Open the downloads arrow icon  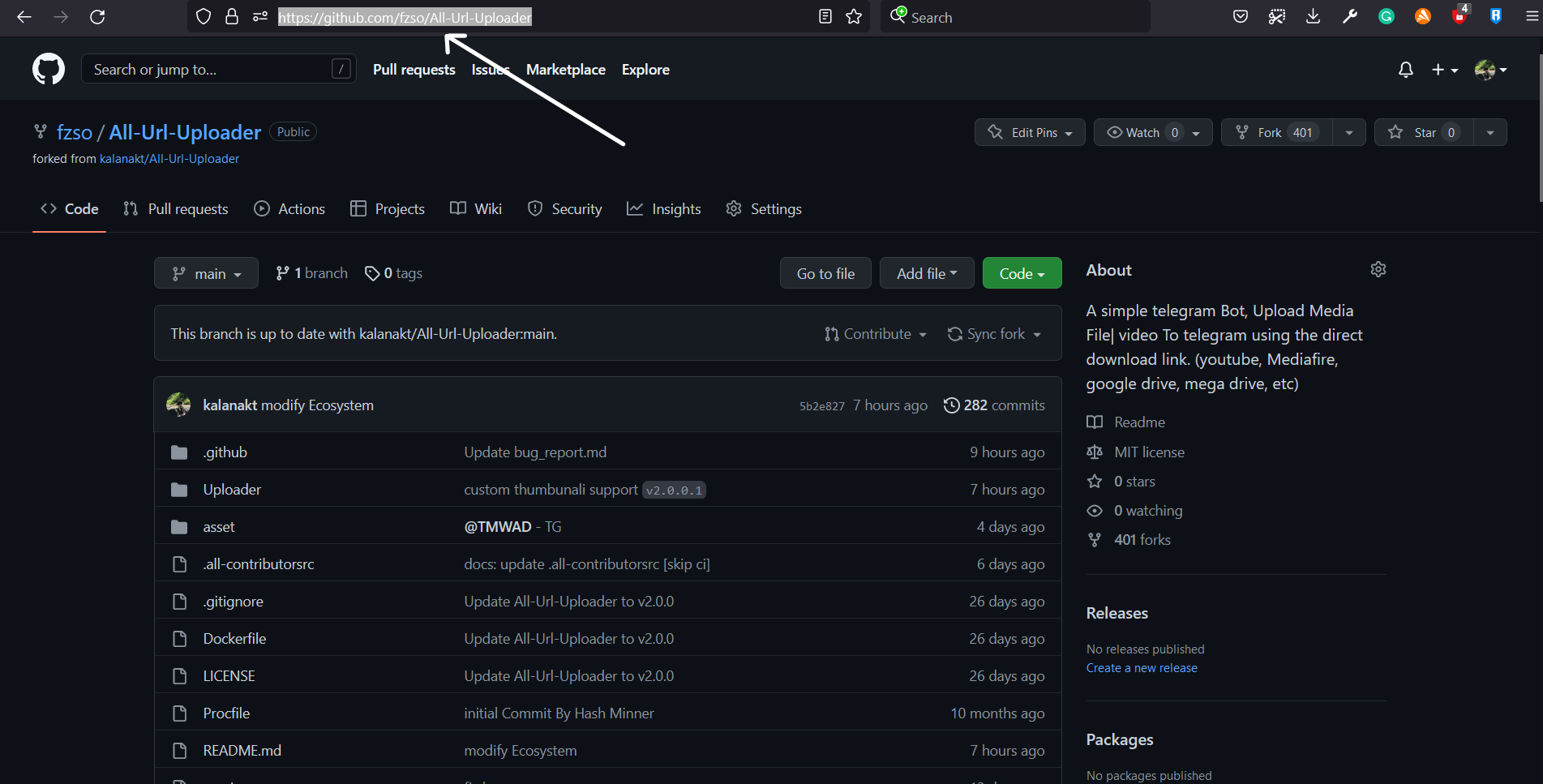(1314, 17)
